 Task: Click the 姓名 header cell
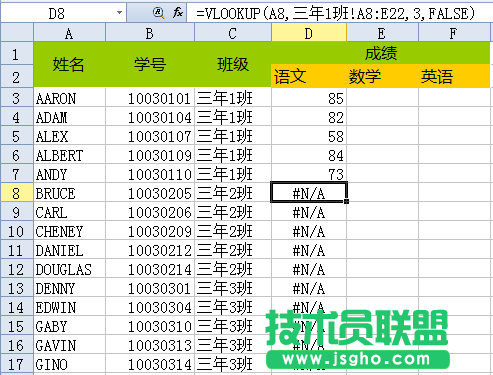pos(69,64)
